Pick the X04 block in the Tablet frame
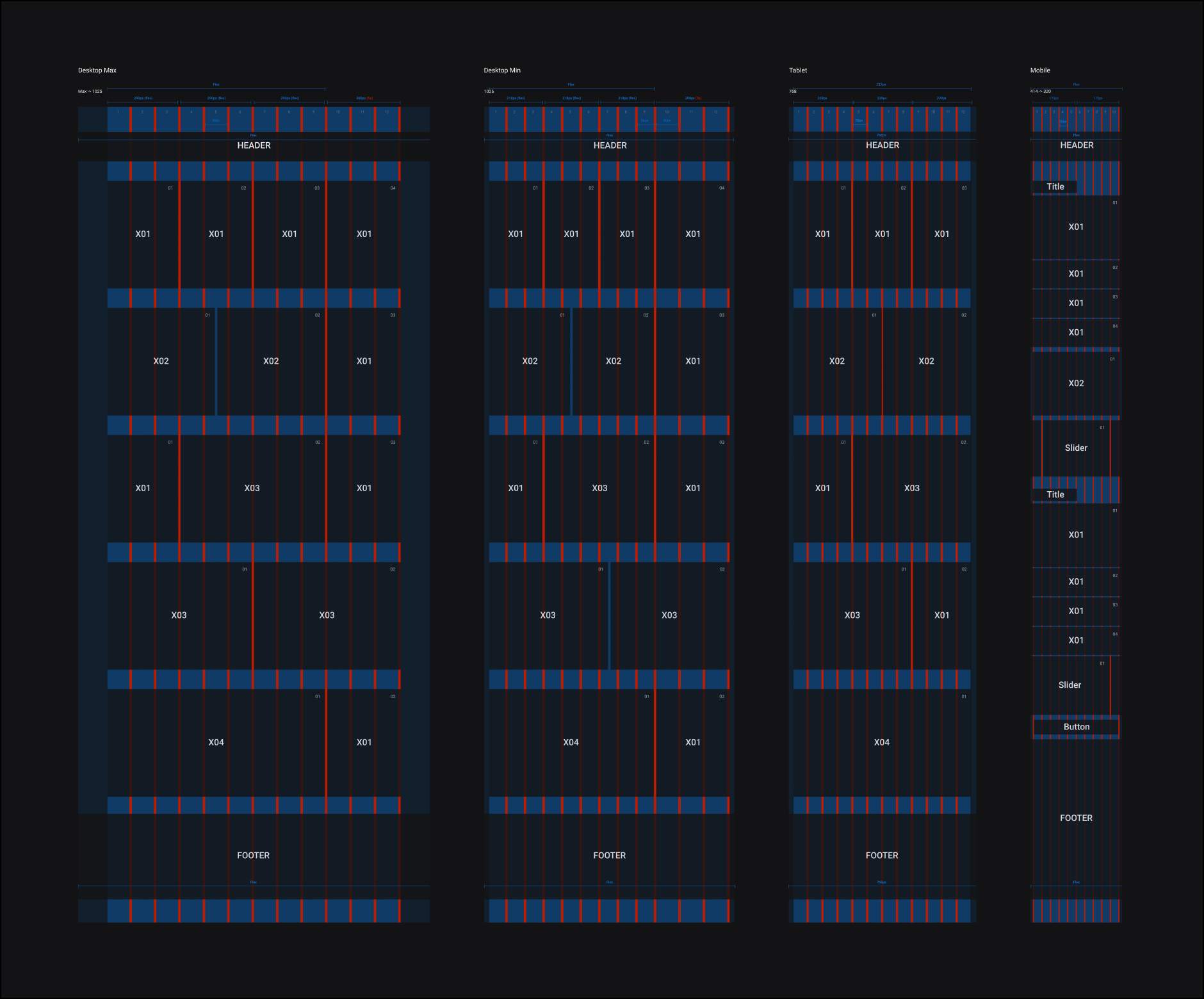The width and height of the screenshot is (1204, 999). [882, 743]
